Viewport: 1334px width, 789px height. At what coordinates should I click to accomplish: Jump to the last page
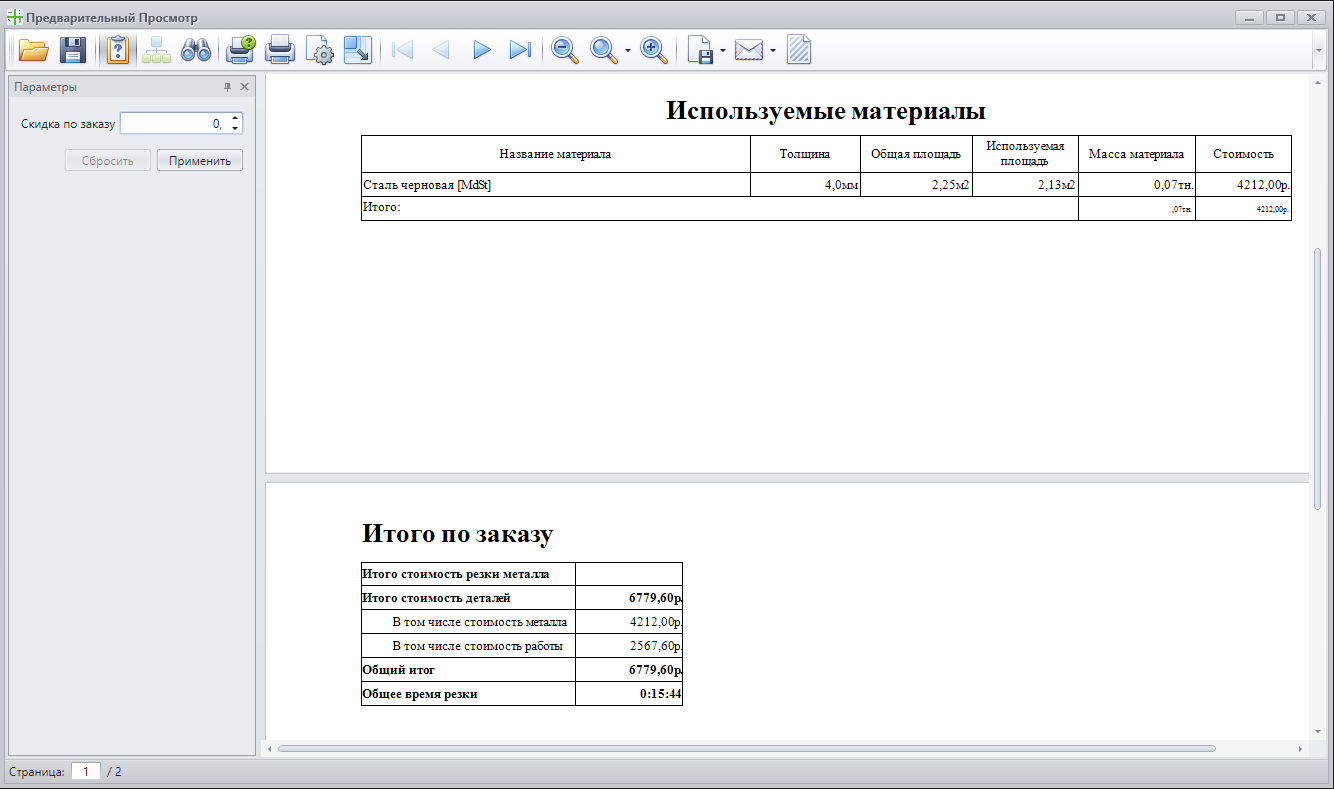520,50
